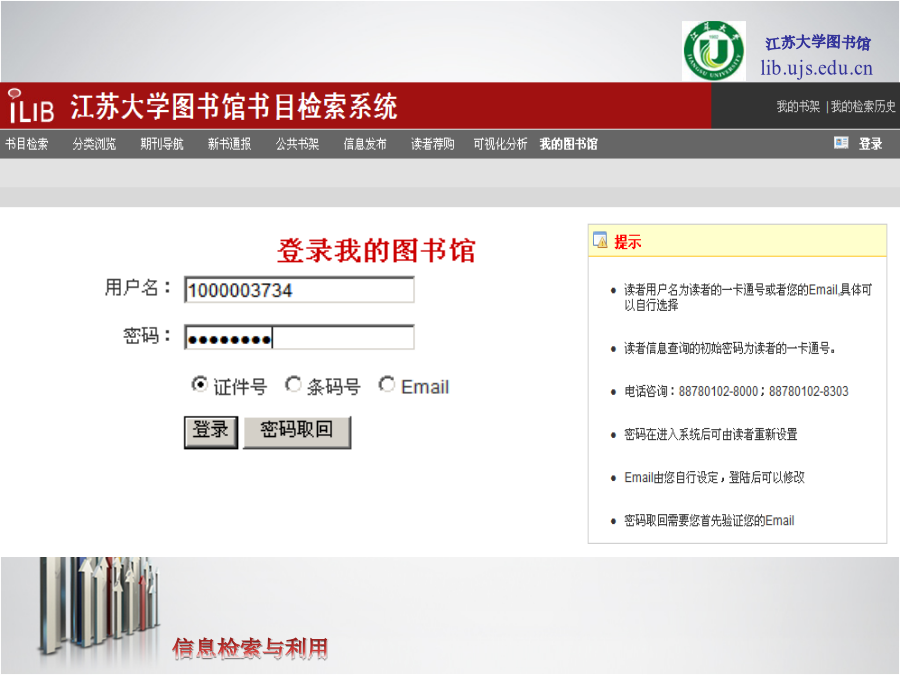Click the hint about 初始密码为读者的一卡通号

(730, 348)
